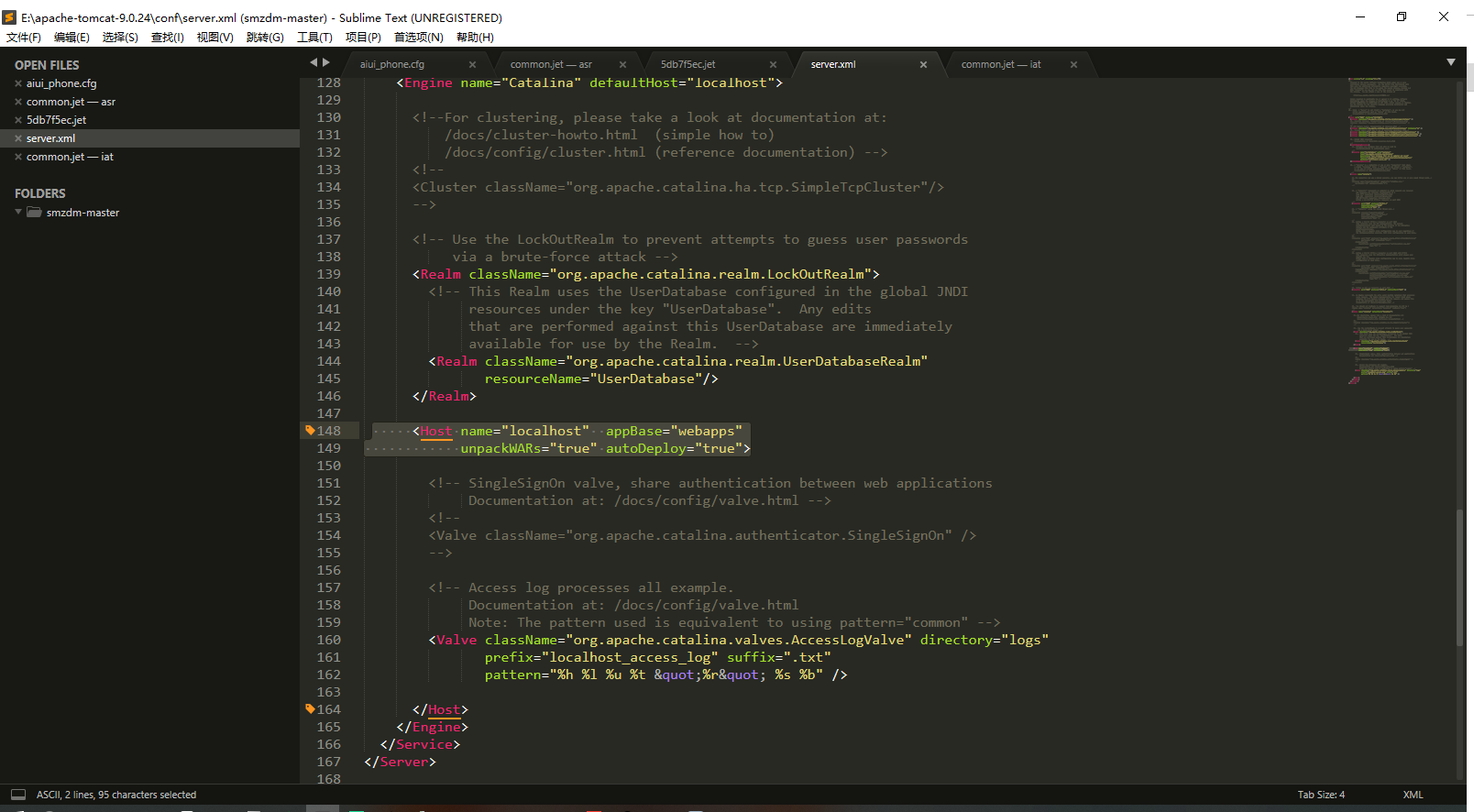Screen dimensions: 1474x812
Task: Switch to the aiui_phone.cfg tab
Action: [x=392, y=64]
